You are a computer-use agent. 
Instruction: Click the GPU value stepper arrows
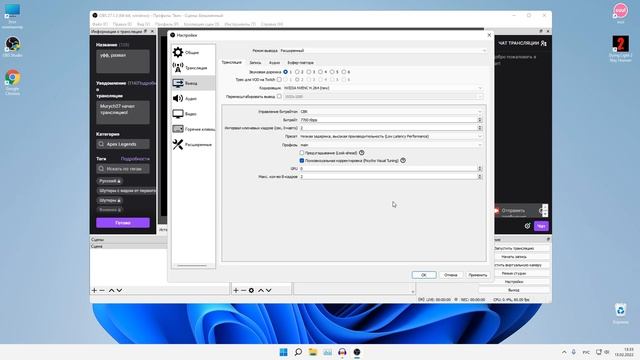pos(480,168)
